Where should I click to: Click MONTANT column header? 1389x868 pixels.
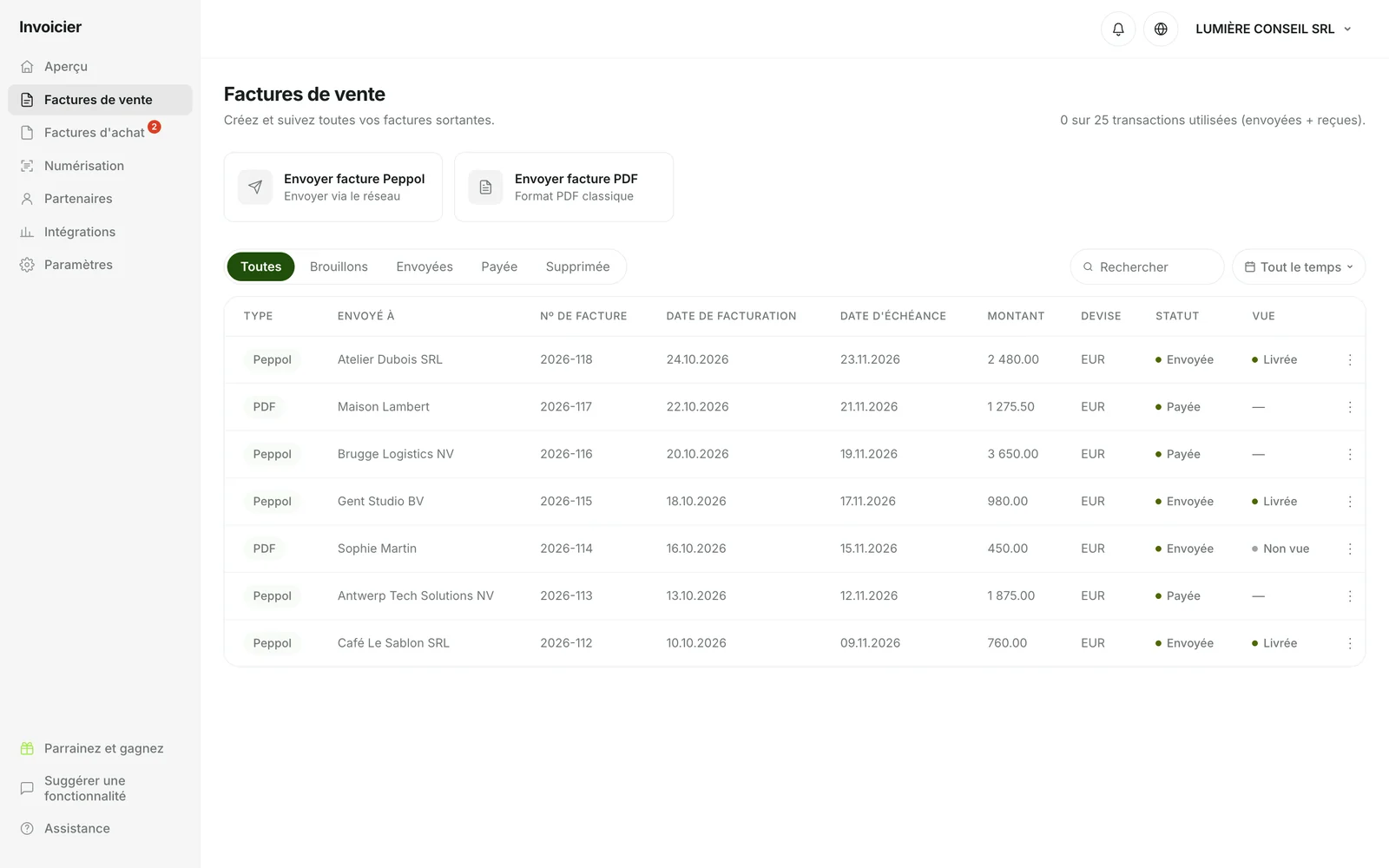pos(1016,316)
